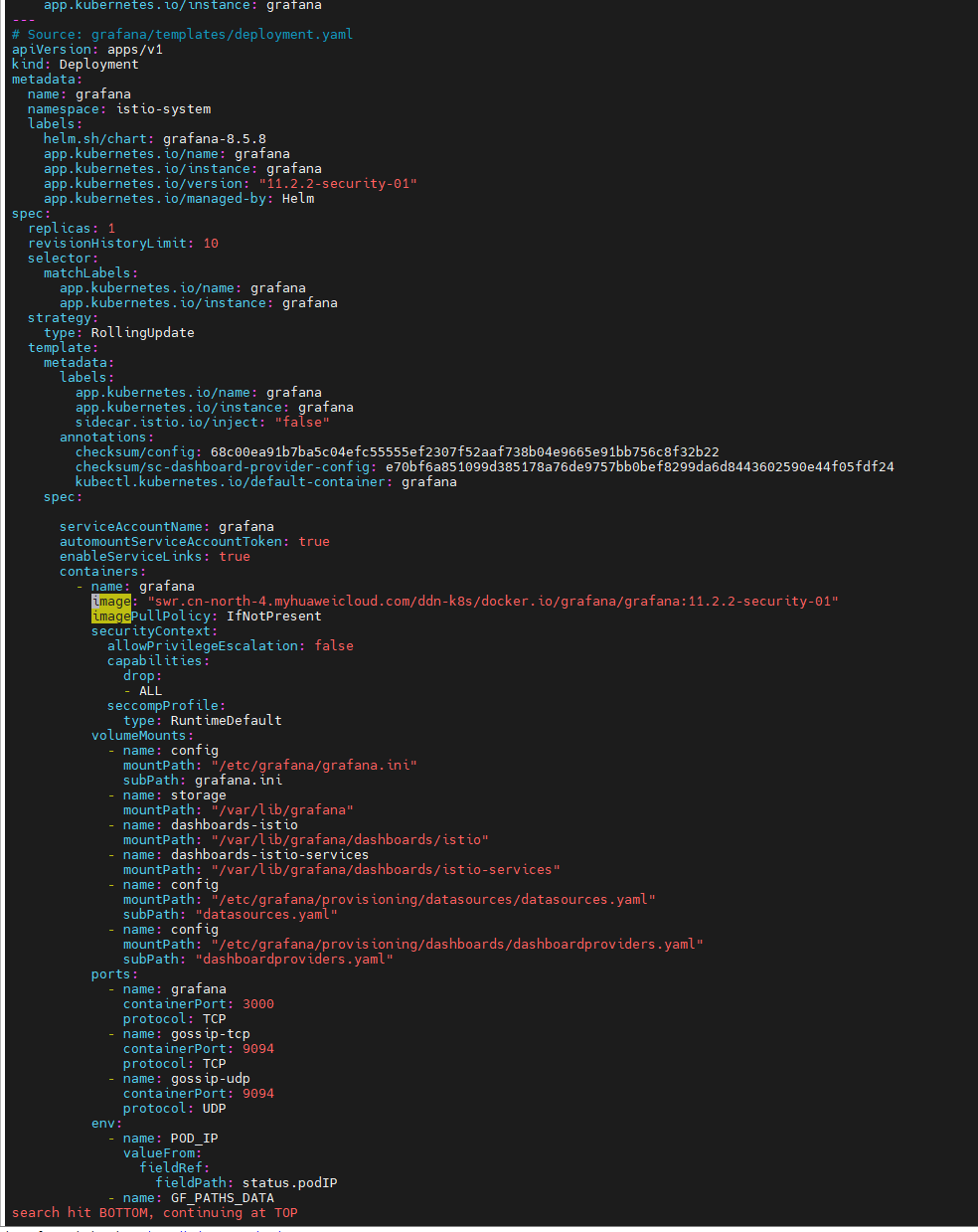The height and width of the screenshot is (1232, 978).
Task: Select the 'protocol: UDP' line
Action: tap(175, 1108)
